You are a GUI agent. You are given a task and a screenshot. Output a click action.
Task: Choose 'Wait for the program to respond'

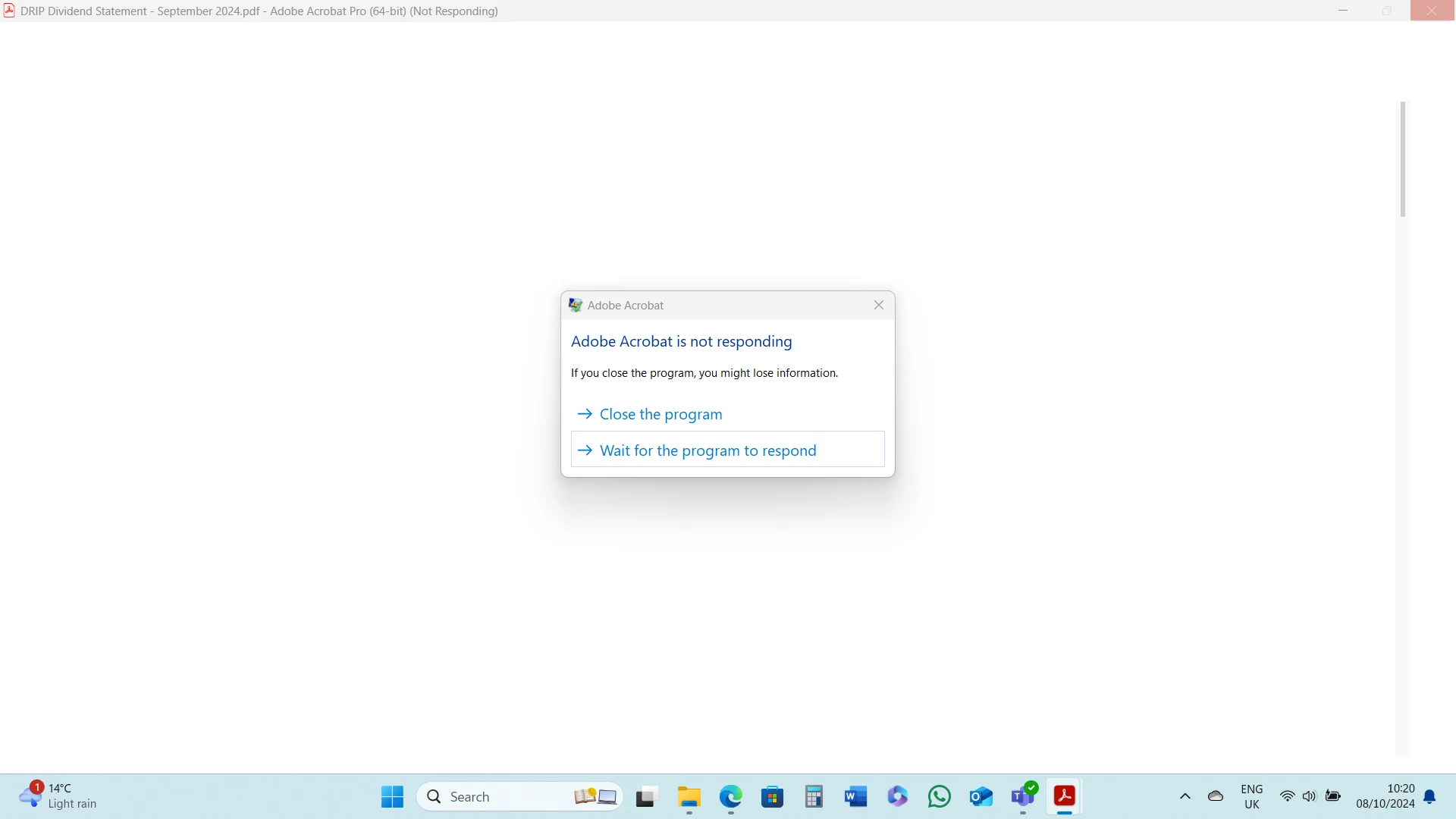tap(708, 450)
